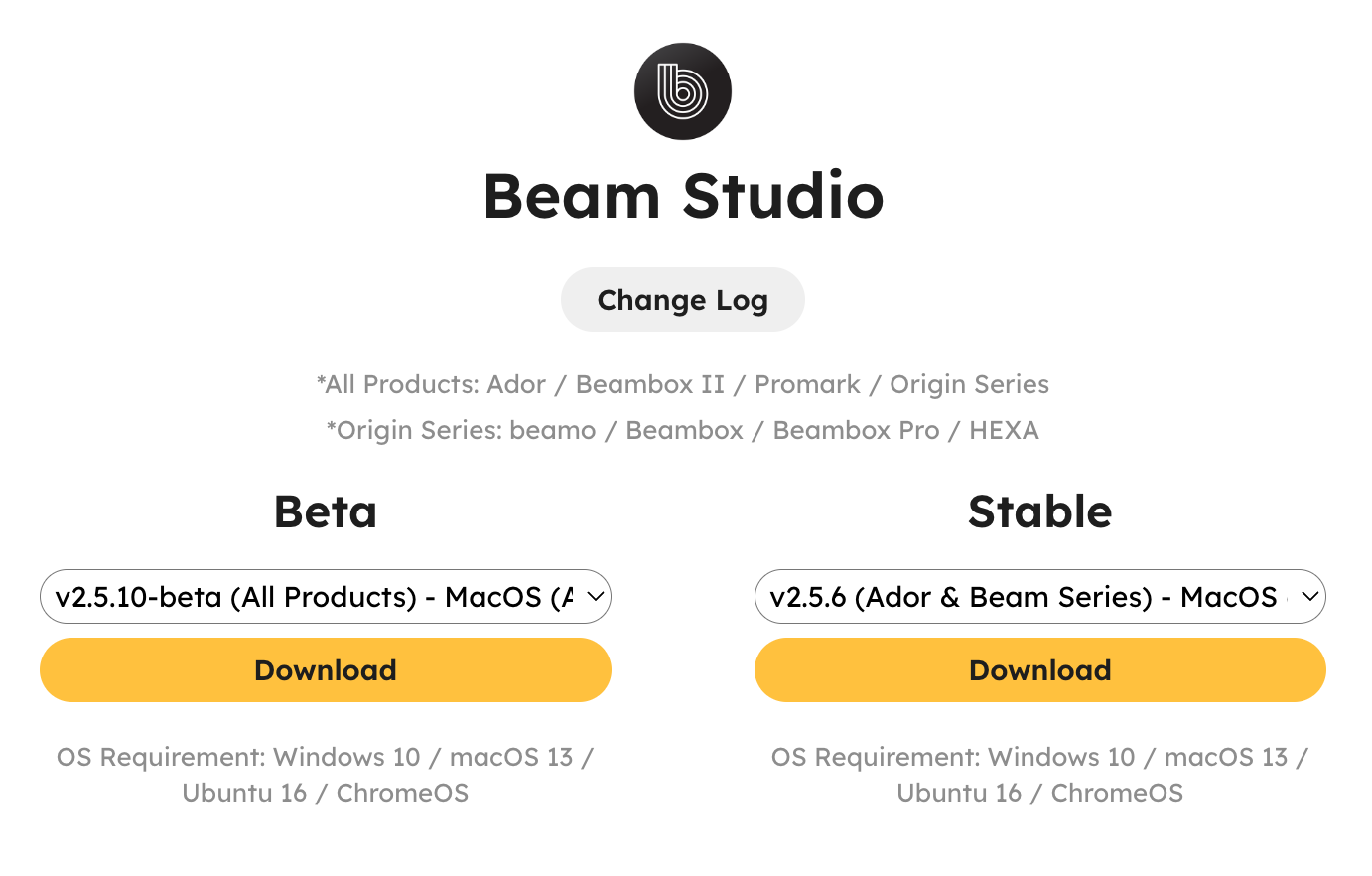The height and width of the screenshot is (876, 1372).
Task: Click the Beam Studio round logo icon
Action: click(x=683, y=91)
